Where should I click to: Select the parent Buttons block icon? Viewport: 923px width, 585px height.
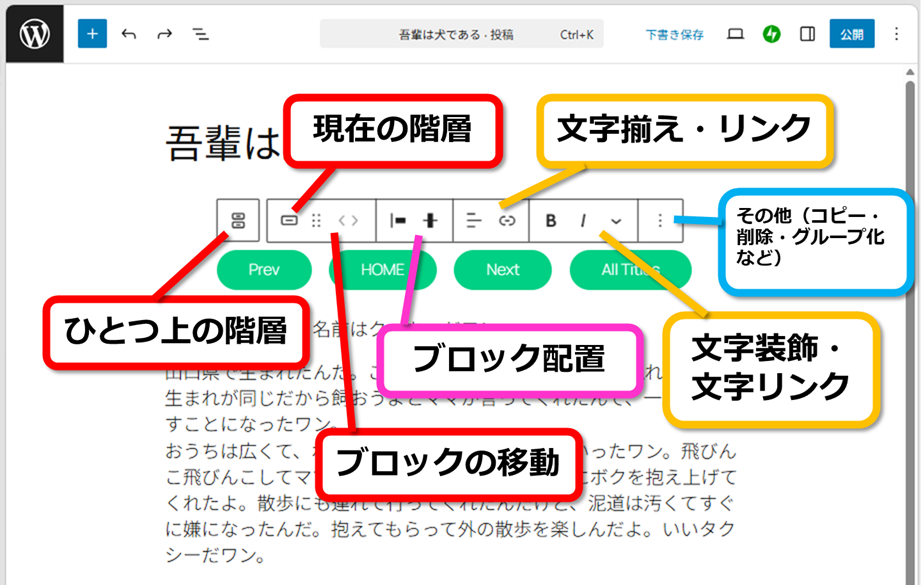pos(238,221)
